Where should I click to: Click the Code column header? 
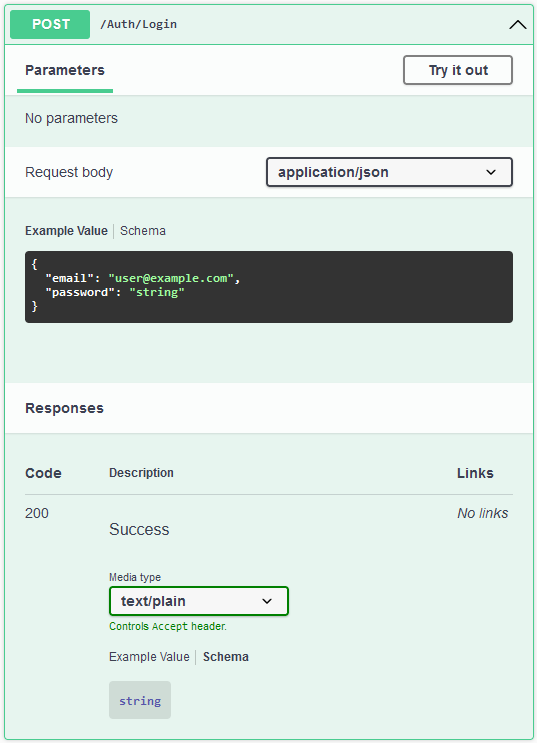pyautogui.click(x=43, y=473)
